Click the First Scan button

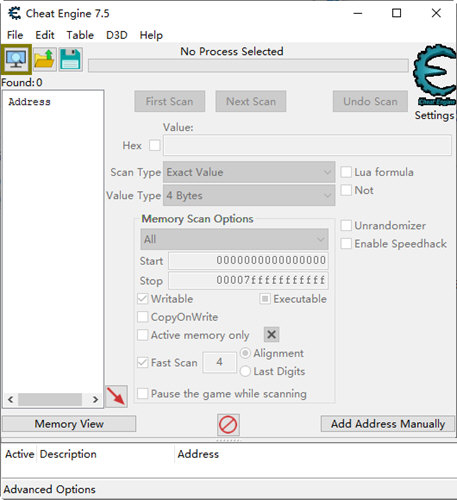click(170, 101)
